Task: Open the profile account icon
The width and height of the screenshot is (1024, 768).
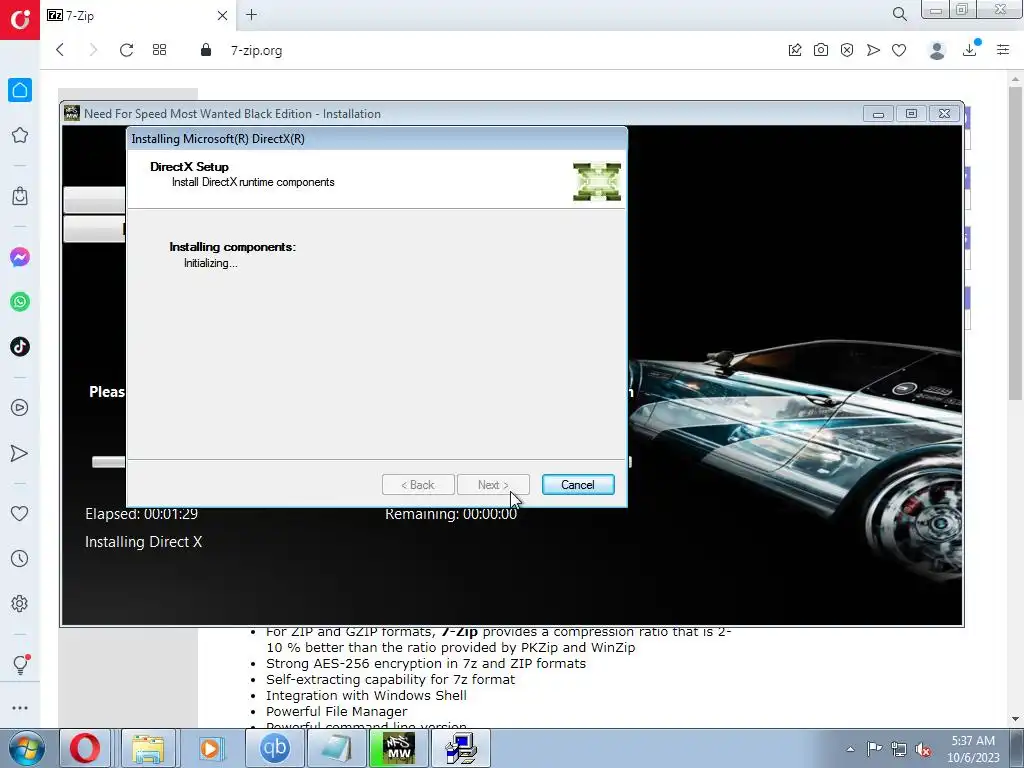Action: pyautogui.click(x=937, y=50)
